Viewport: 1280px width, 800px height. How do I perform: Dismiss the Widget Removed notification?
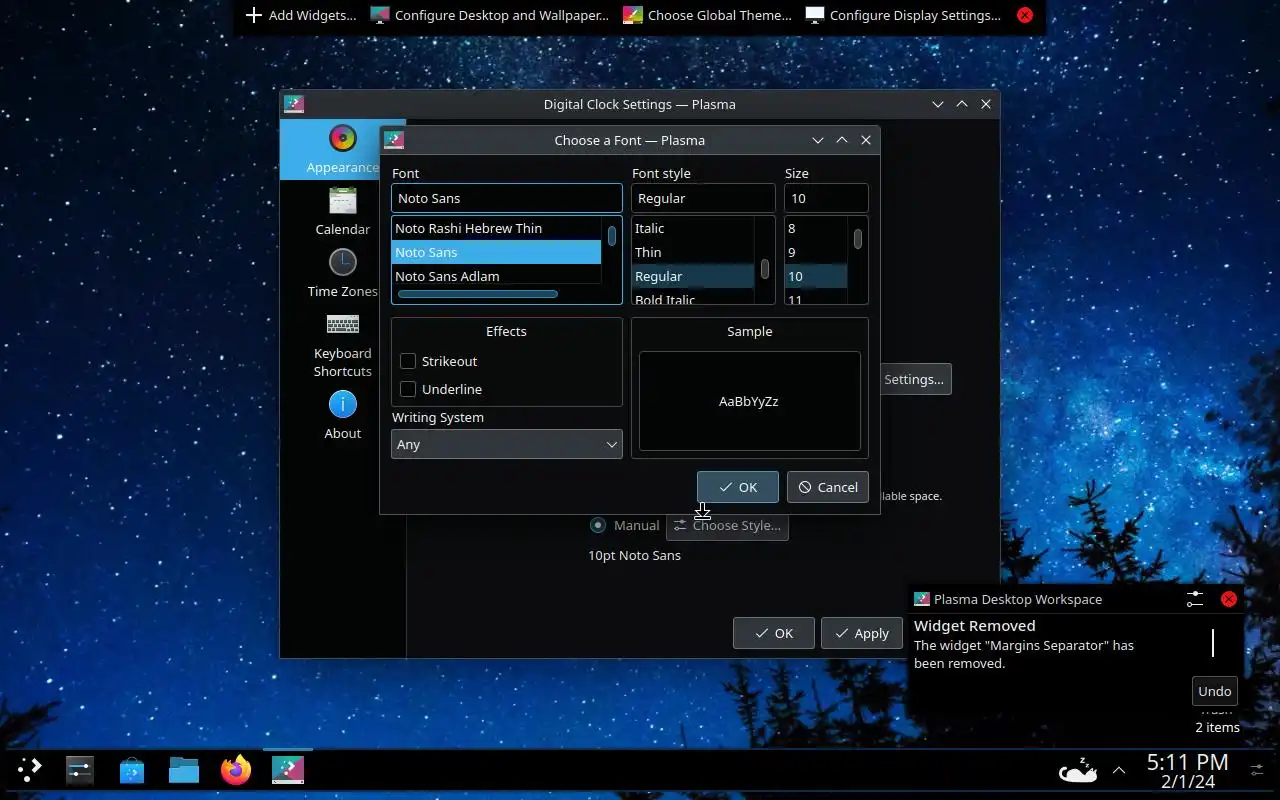pos(1229,599)
